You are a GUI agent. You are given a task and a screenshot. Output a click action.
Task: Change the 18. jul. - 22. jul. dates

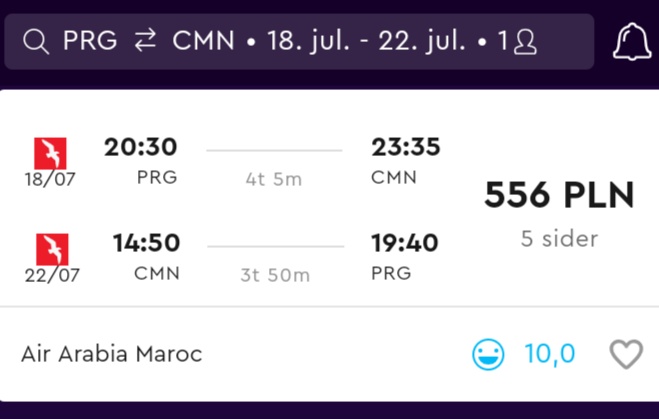pyautogui.click(x=367, y=42)
